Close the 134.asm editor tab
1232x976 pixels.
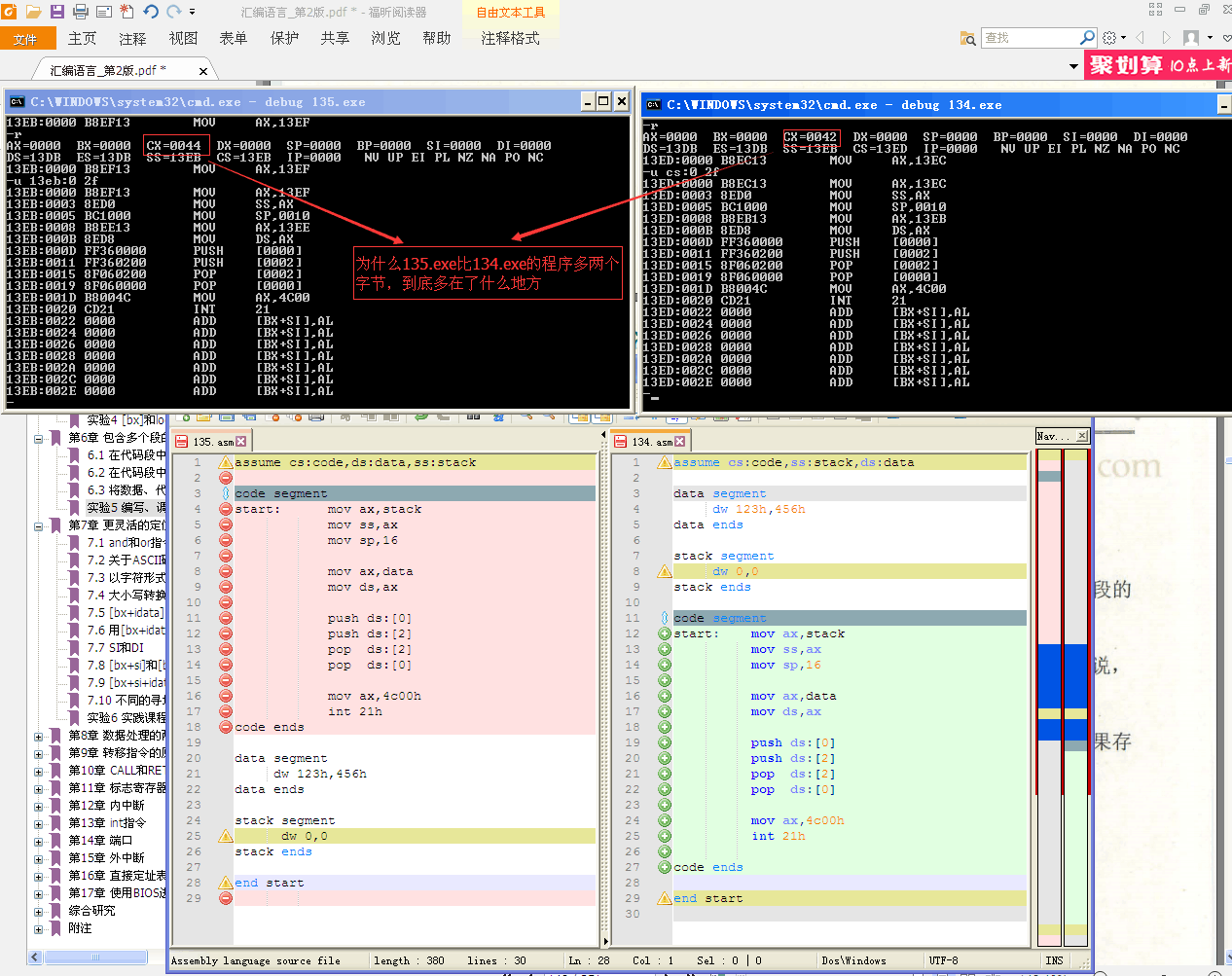[679, 442]
